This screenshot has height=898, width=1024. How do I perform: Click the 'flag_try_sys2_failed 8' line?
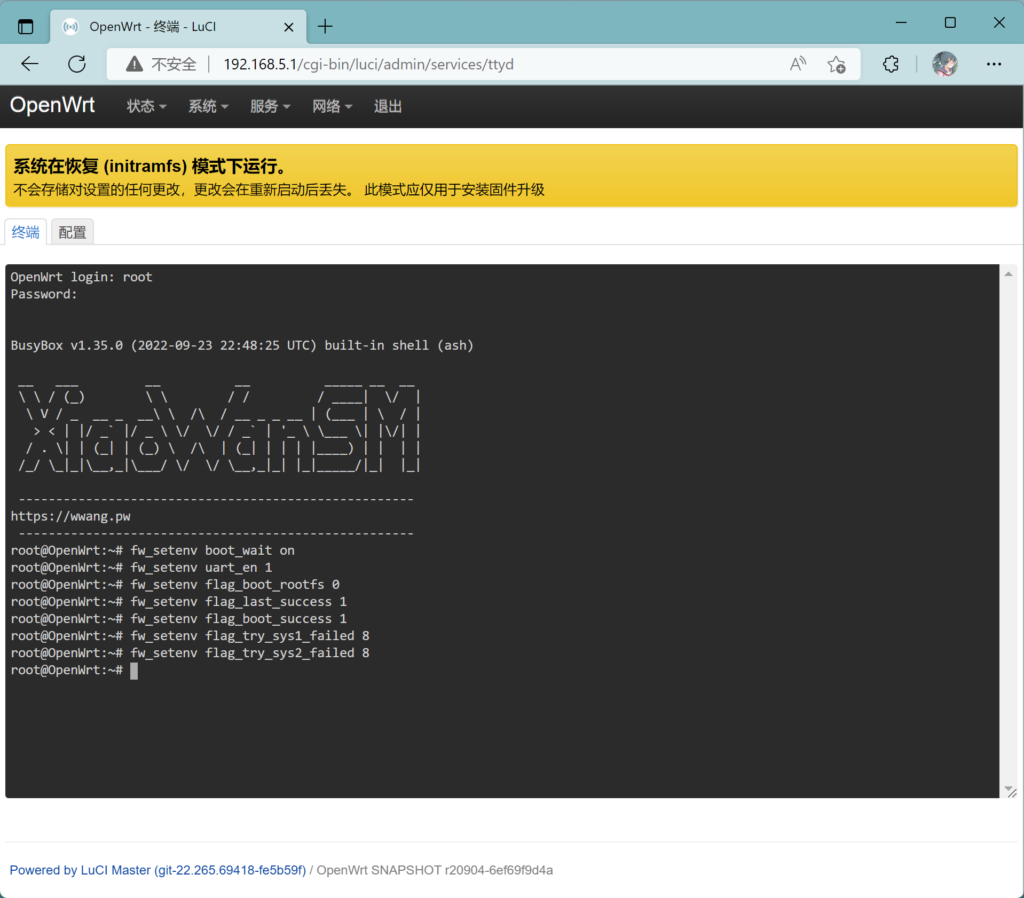190,652
